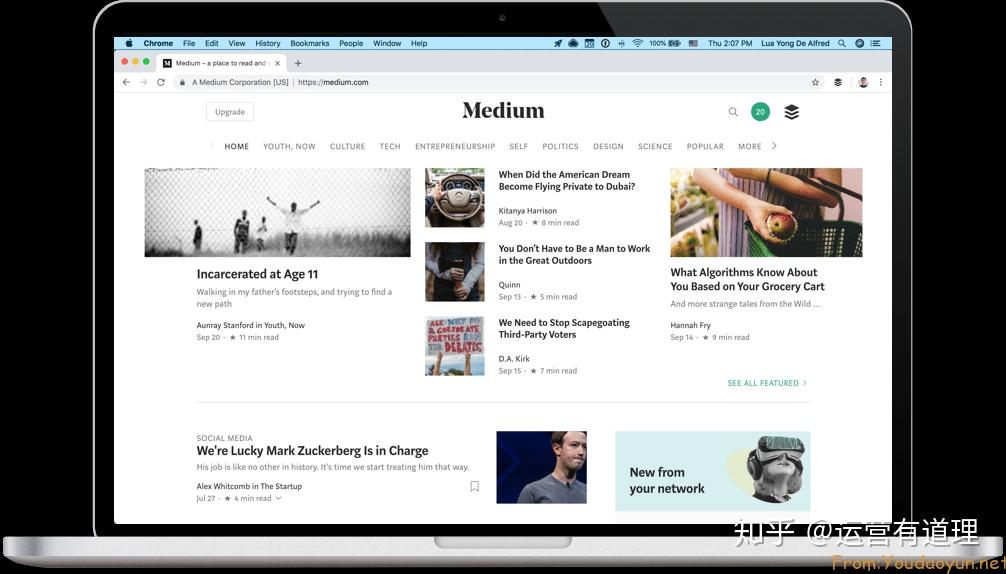
Task: Click the Buffer stack icon beside notifications
Action: (792, 112)
